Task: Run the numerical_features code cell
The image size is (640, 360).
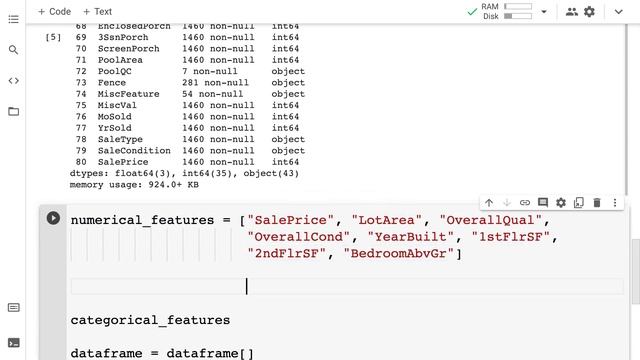Action: [53, 218]
